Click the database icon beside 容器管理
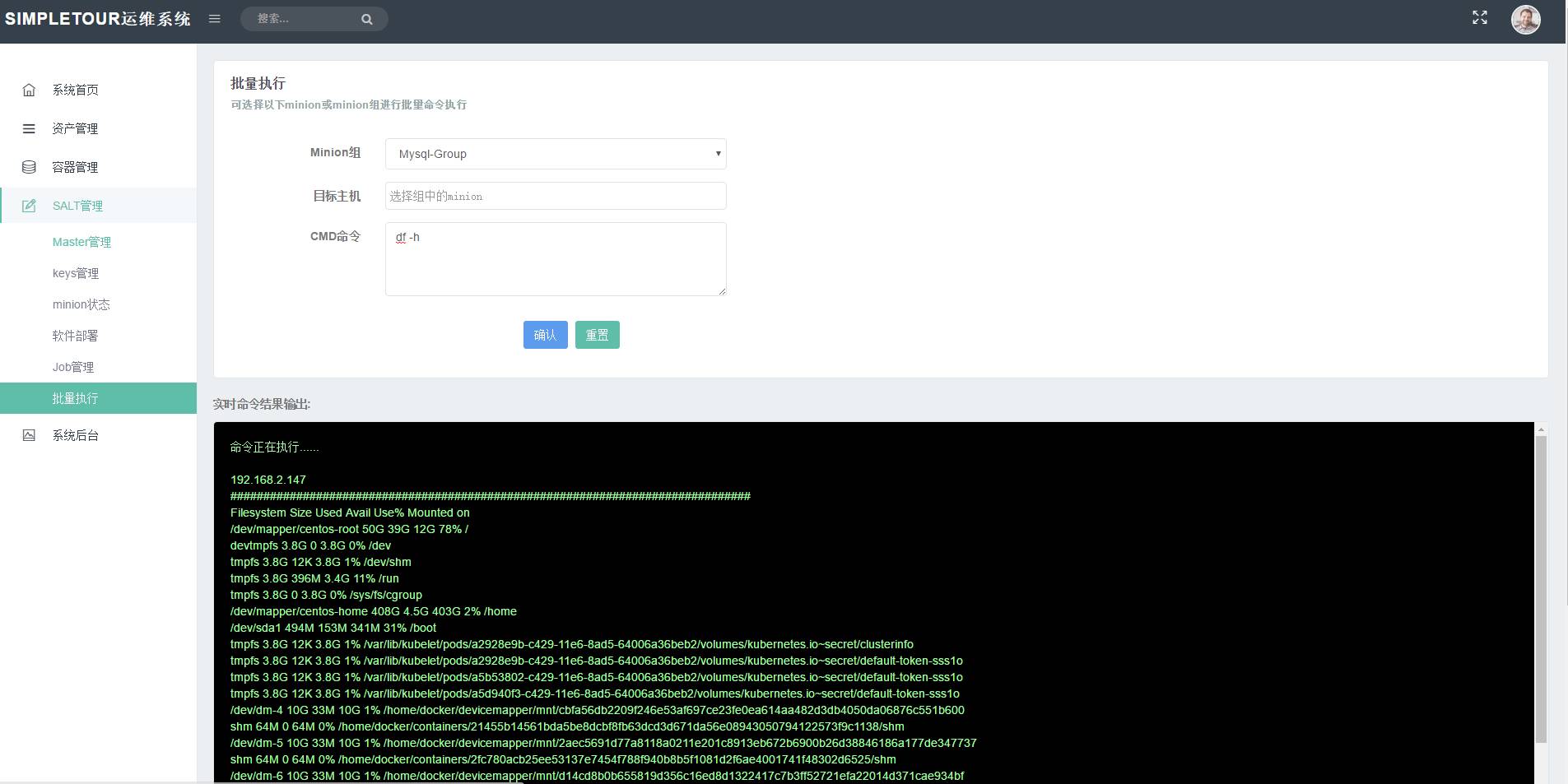The image size is (1568, 784). point(29,167)
